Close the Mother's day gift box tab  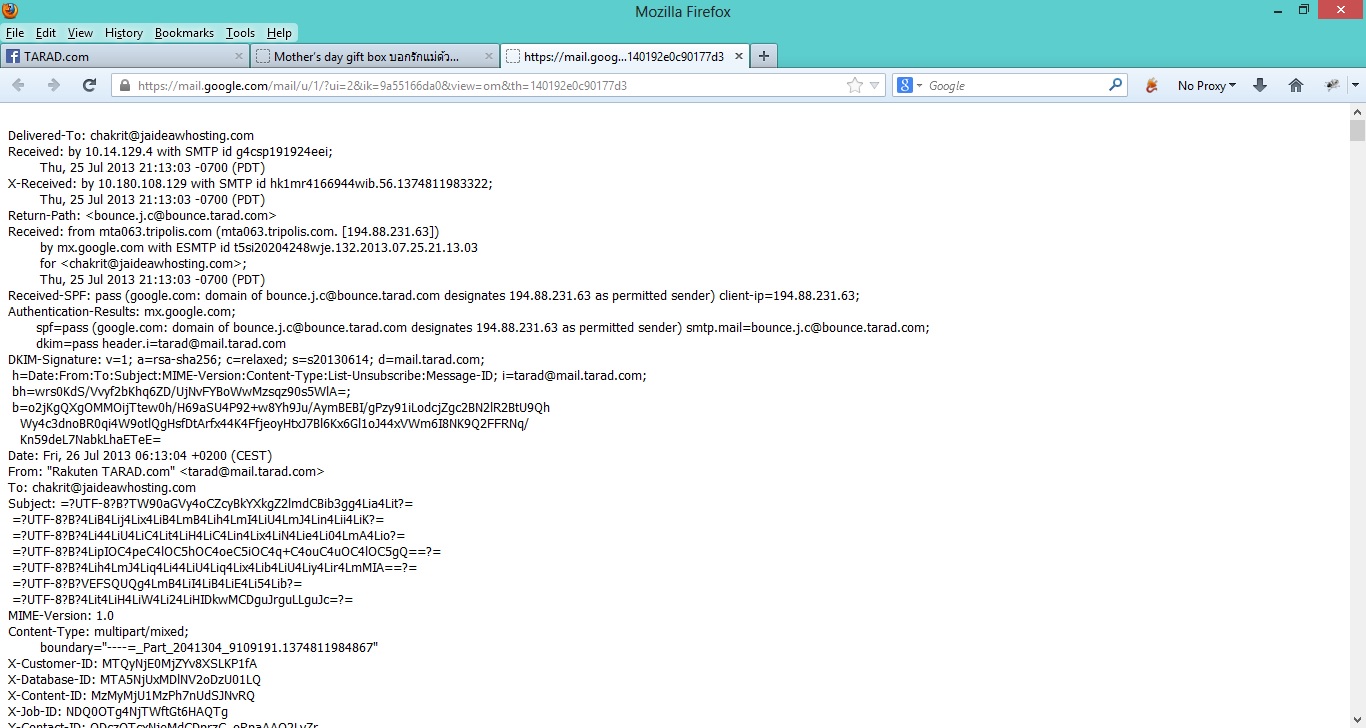coord(489,57)
